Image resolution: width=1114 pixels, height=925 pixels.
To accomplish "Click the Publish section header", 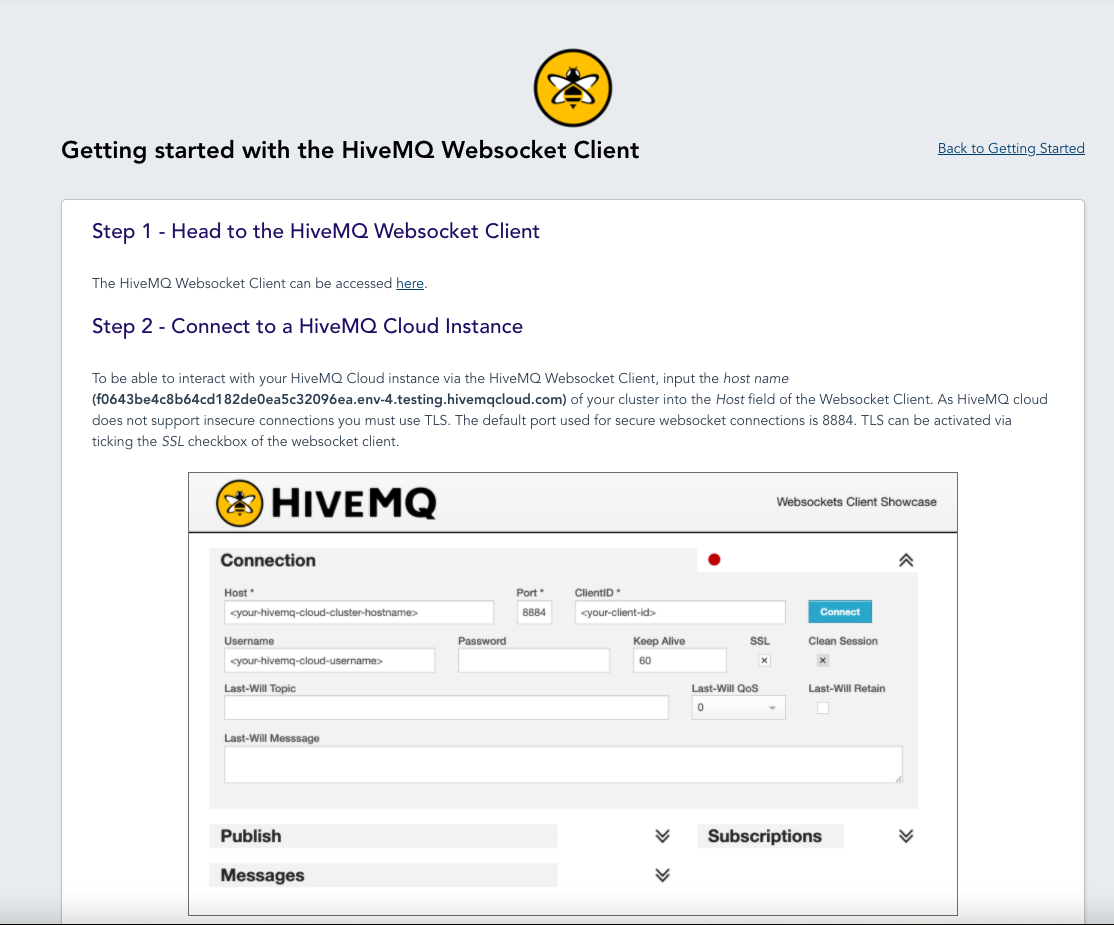I will [383, 836].
